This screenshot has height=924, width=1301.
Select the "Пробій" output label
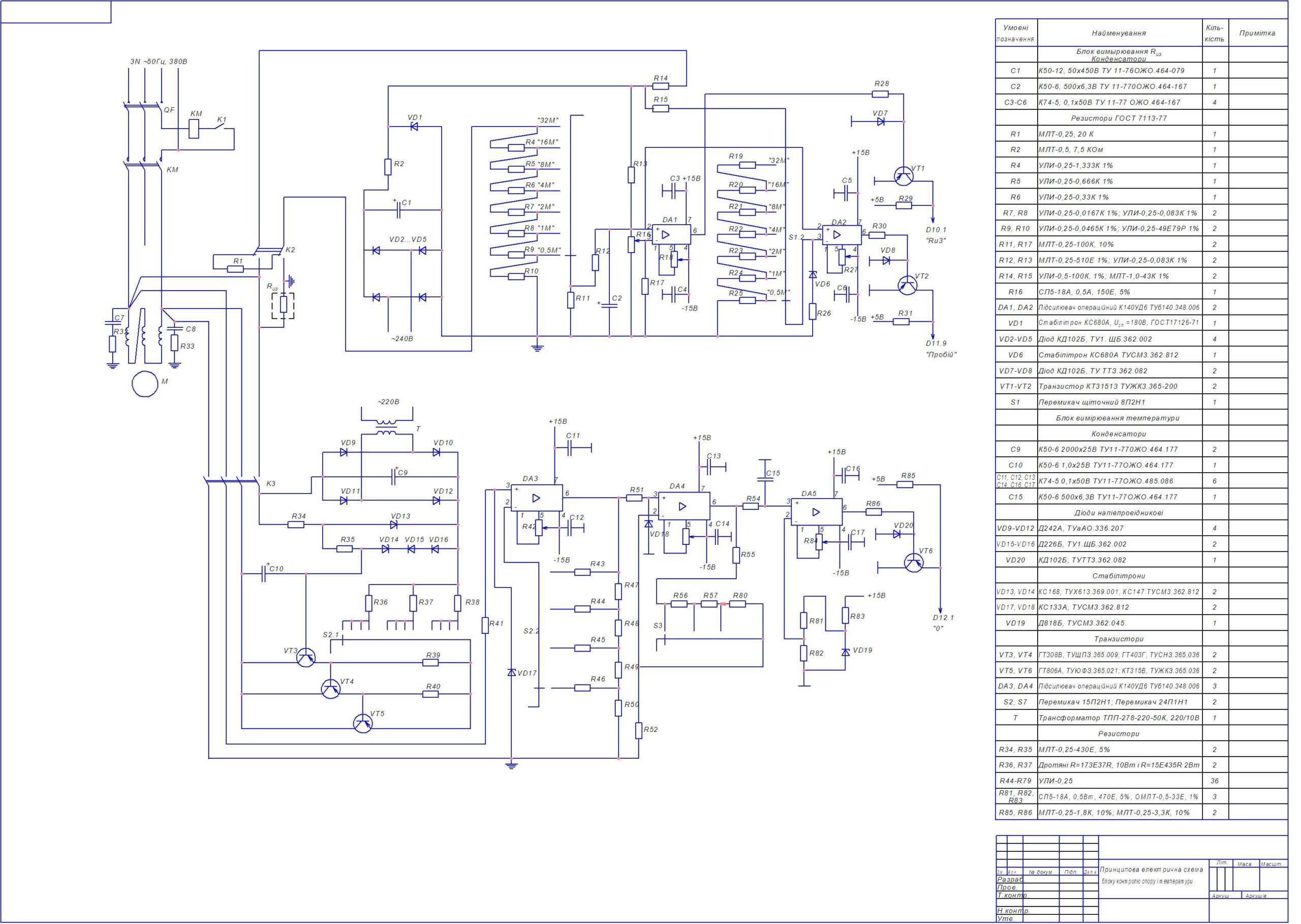941,354
